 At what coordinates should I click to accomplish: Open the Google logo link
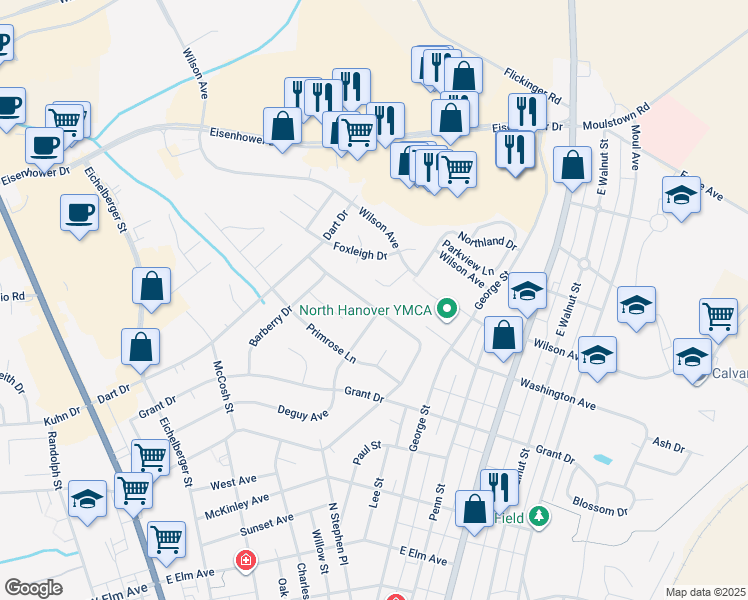click(x=33, y=587)
